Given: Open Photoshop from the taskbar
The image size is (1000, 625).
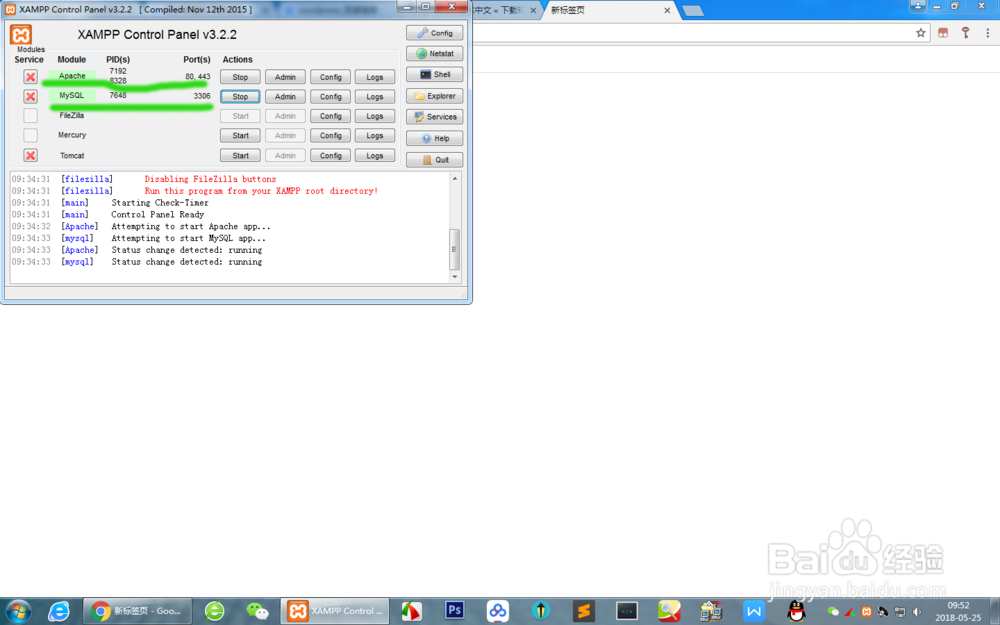Looking at the screenshot, I should coord(454,611).
